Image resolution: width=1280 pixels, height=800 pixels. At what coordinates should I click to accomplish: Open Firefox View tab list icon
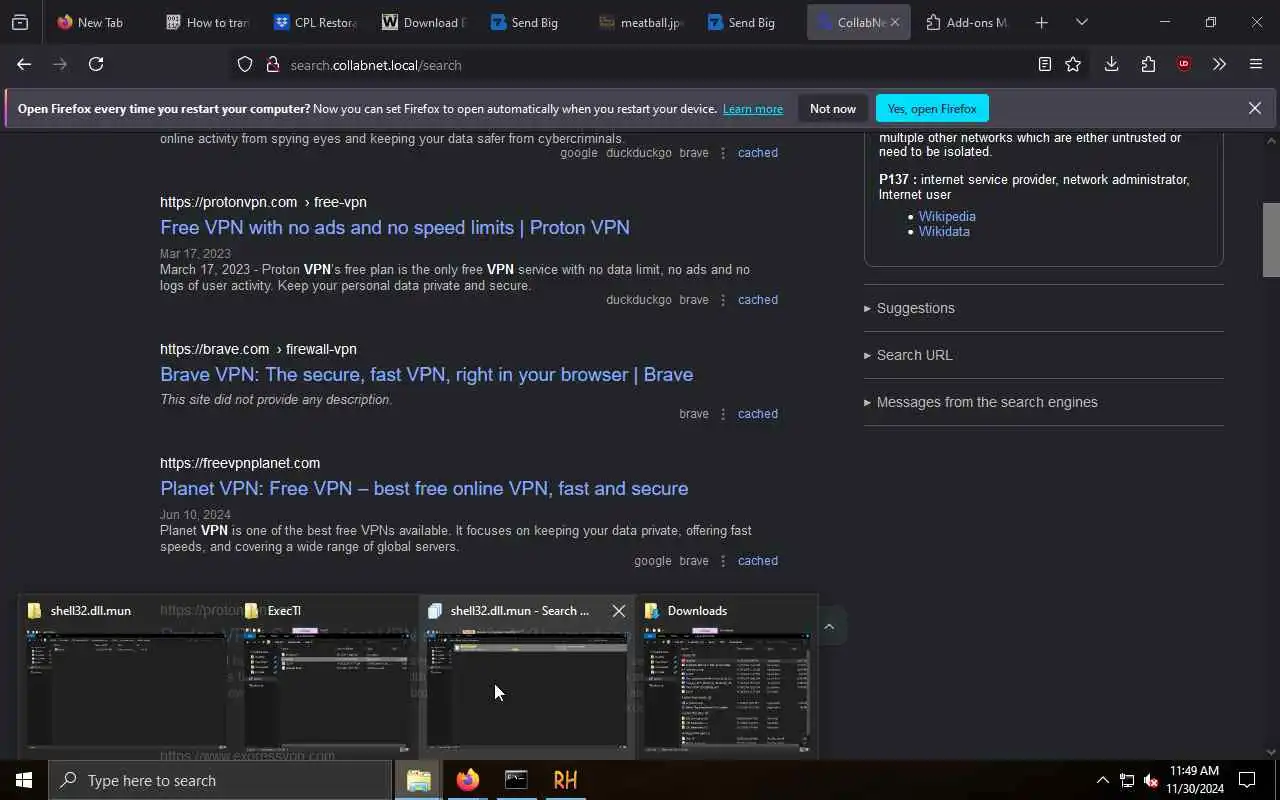20,22
